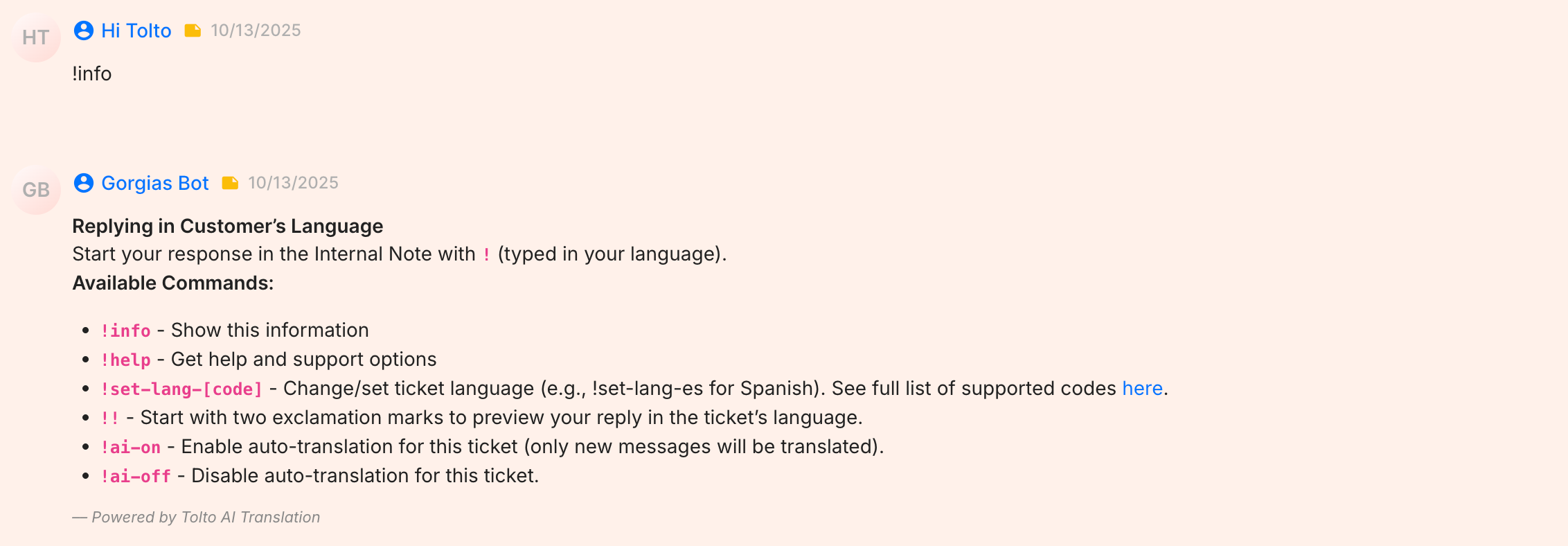The image size is (1568, 546).
Task: Click the yellow note icon beside Hi Tolto
Action: pyautogui.click(x=193, y=30)
